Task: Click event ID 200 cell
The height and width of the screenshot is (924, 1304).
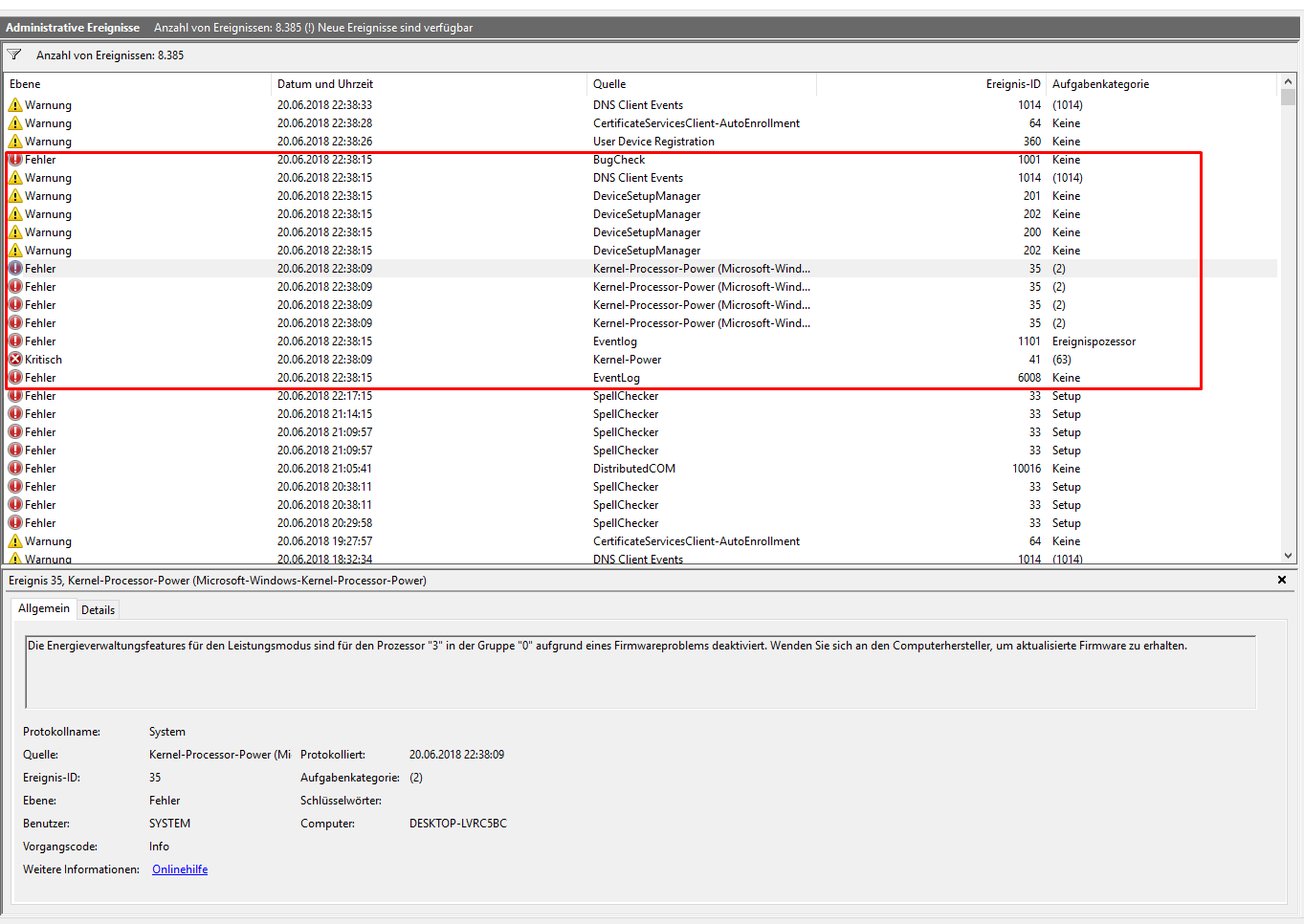Action: point(1032,232)
